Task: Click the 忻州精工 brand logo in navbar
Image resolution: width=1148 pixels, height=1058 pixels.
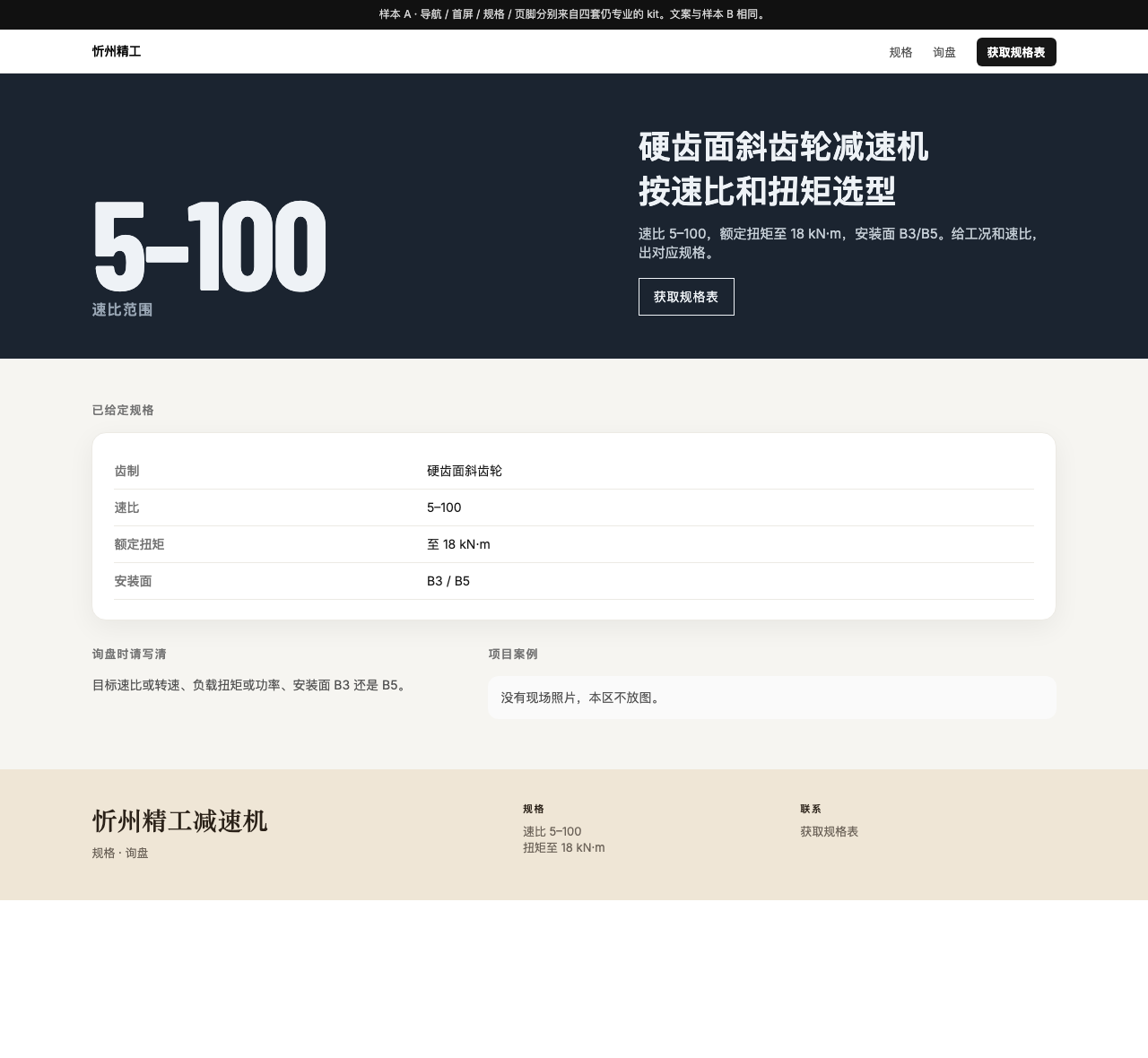Action: click(117, 51)
